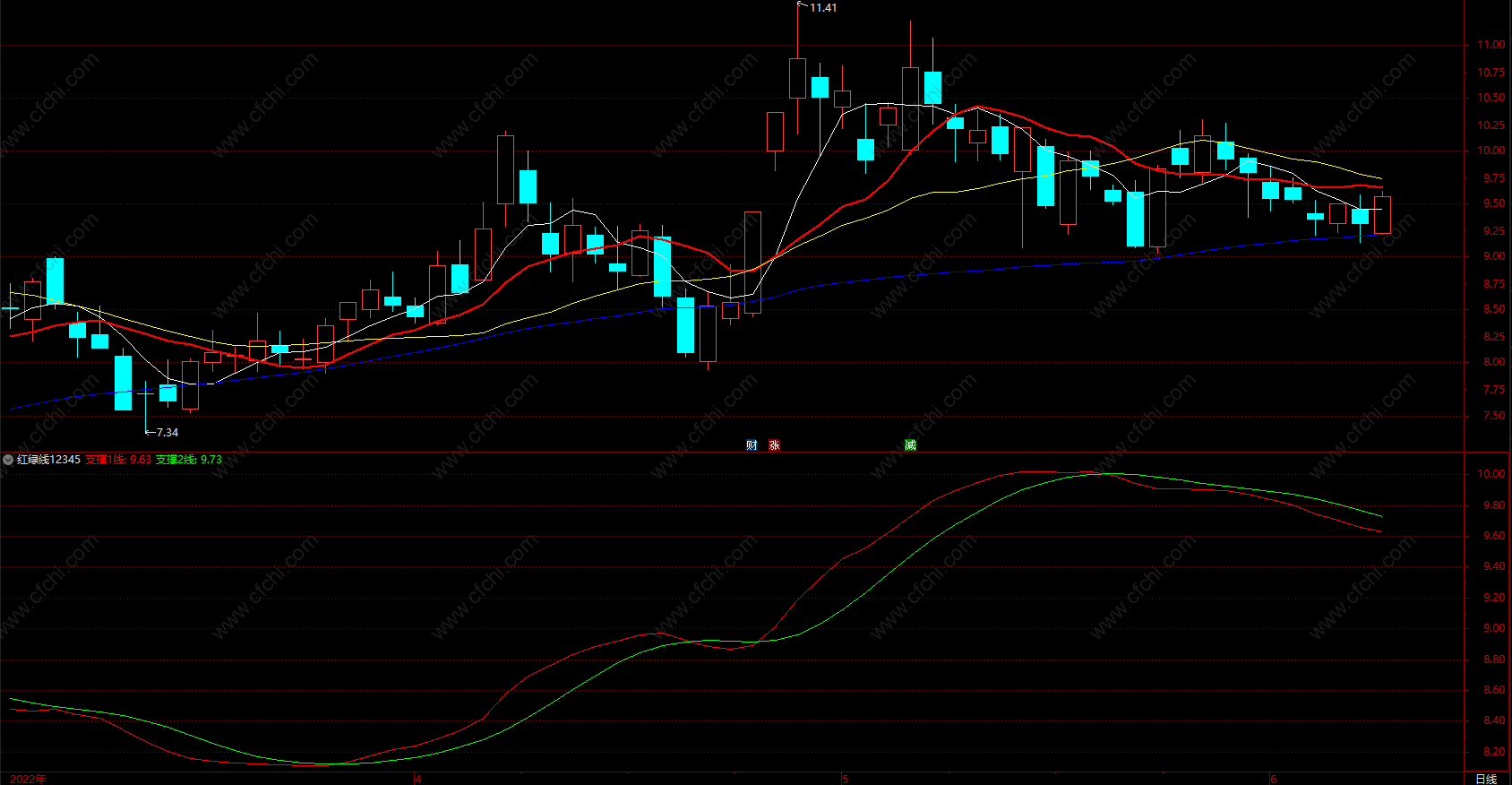Click the 7.50 price axis label

click(1494, 416)
